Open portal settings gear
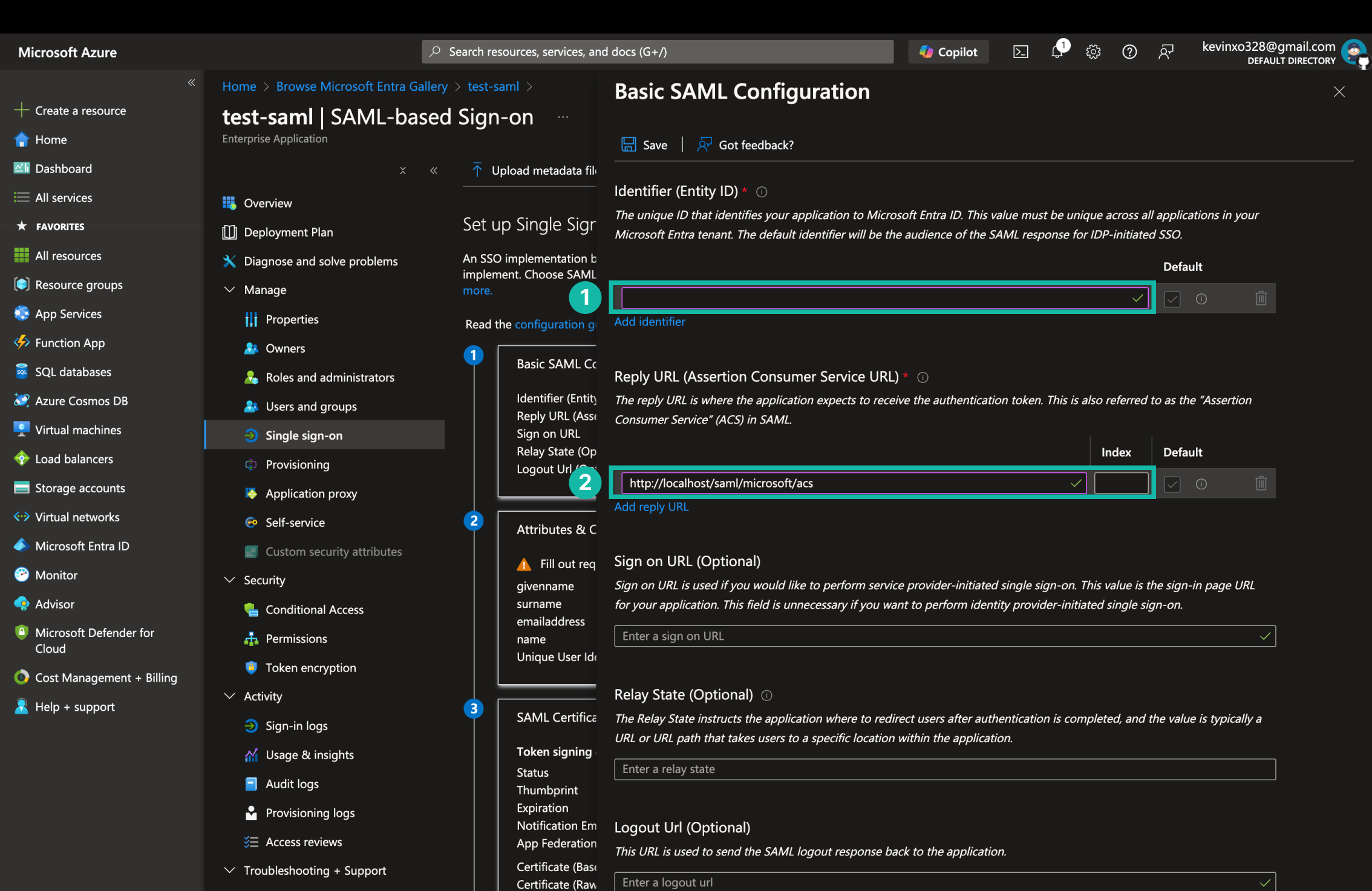This screenshot has height=891, width=1372. coord(1093,52)
